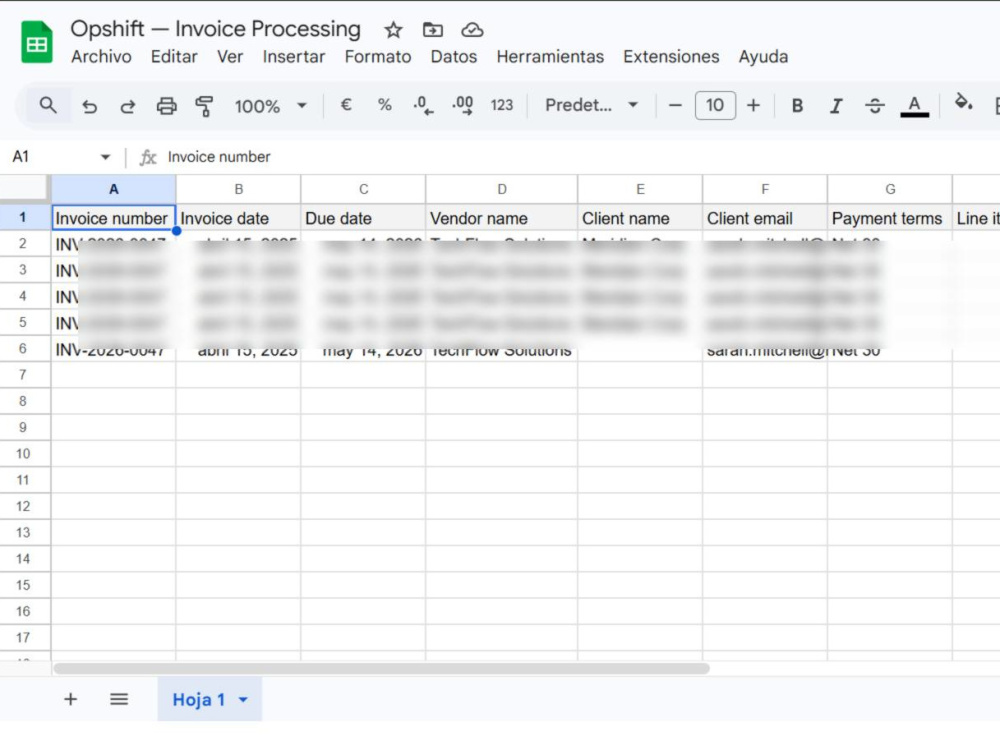Click the horizontal scrollbar

[381, 668]
